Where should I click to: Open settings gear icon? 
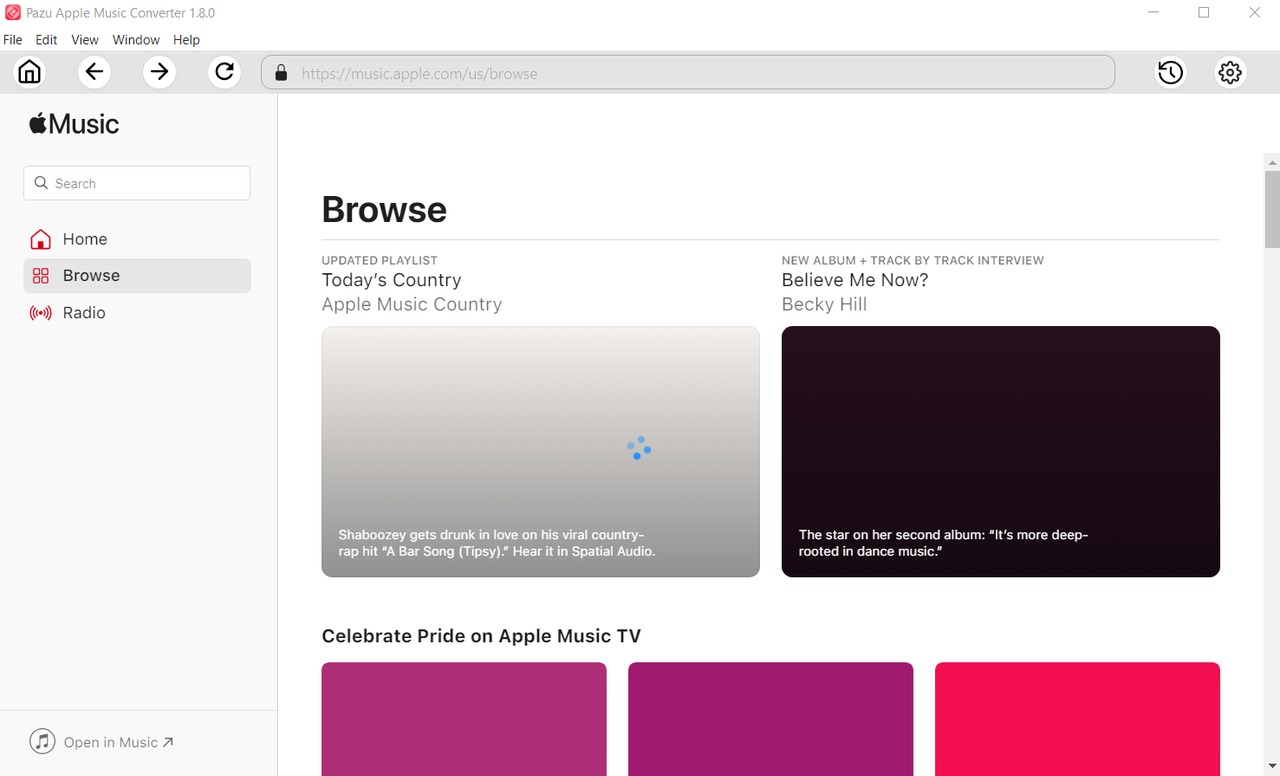pos(1230,72)
